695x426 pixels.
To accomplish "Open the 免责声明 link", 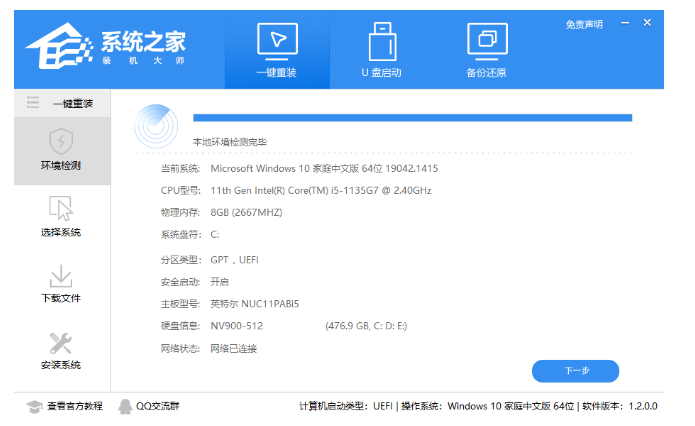I will 584,24.
